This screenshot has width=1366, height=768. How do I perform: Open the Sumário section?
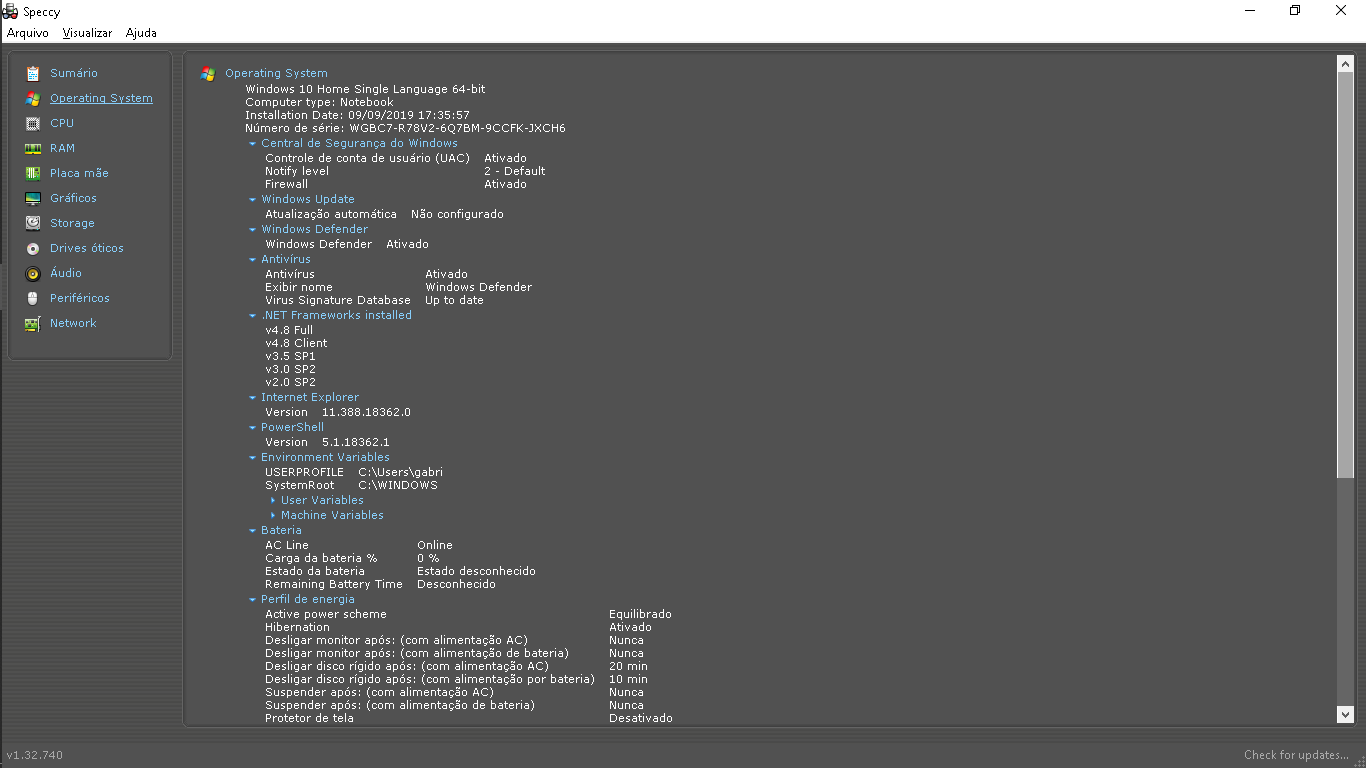tap(74, 73)
